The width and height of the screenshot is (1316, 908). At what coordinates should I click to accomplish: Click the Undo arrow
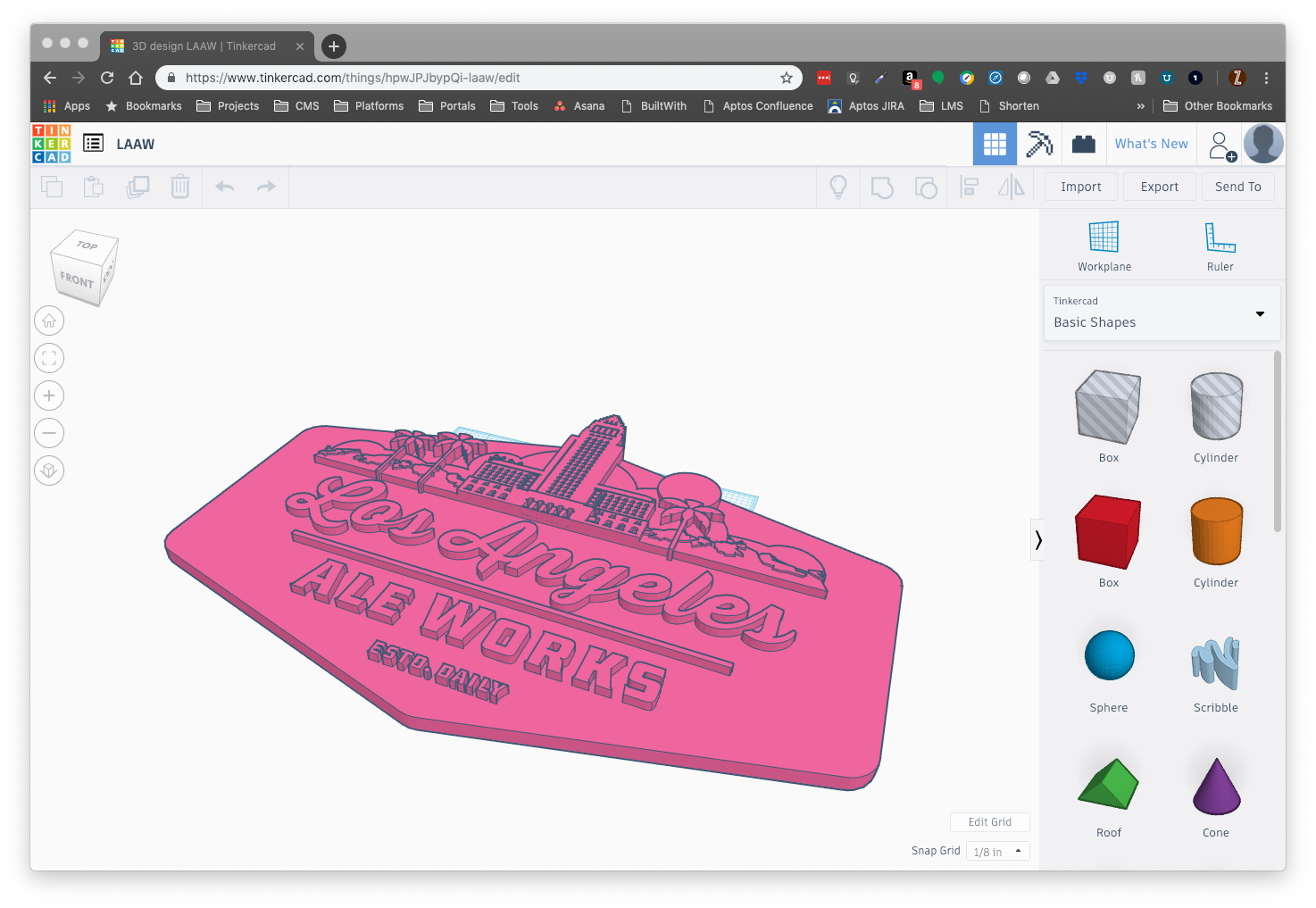coord(225,187)
